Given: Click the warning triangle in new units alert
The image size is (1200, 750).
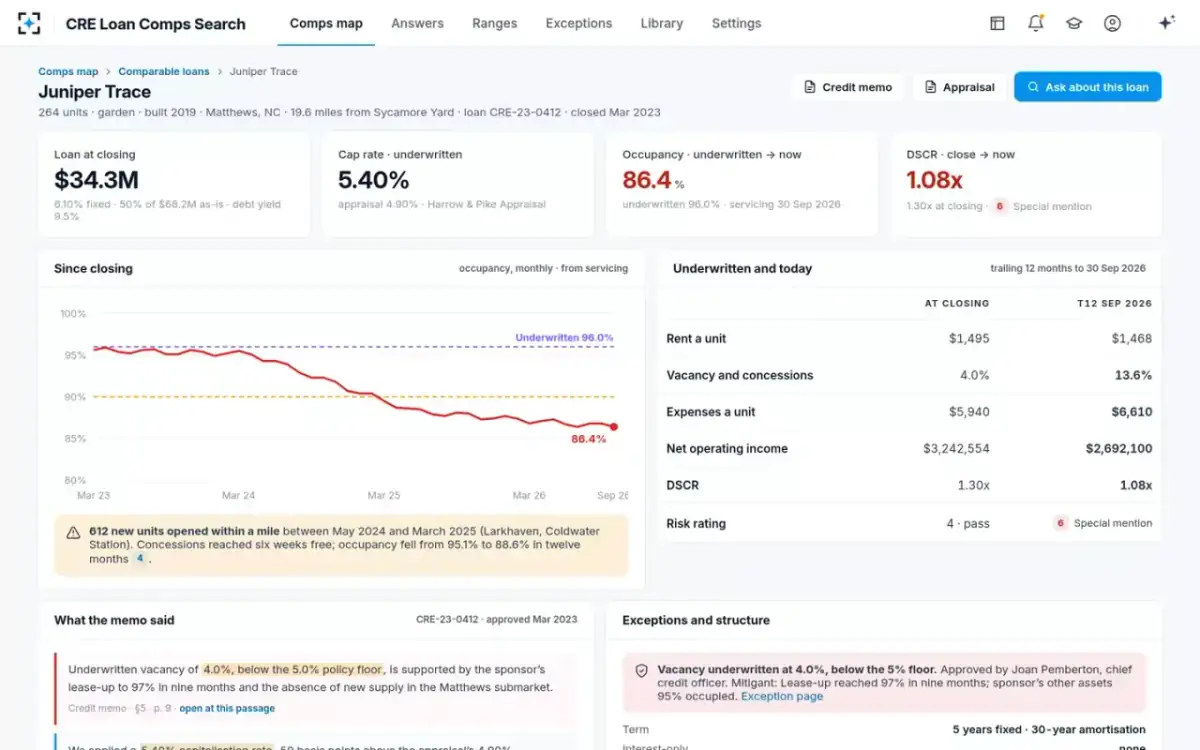Looking at the screenshot, I should click(73, 533).
